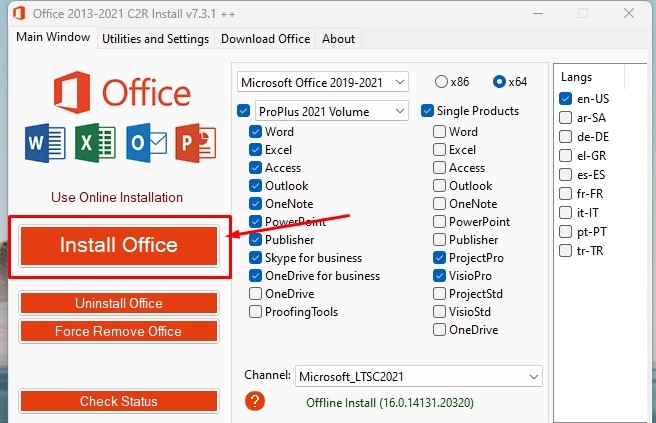Click the Force Remove Office button
This screenshot has height=423, width=656.
click(118, 331)
